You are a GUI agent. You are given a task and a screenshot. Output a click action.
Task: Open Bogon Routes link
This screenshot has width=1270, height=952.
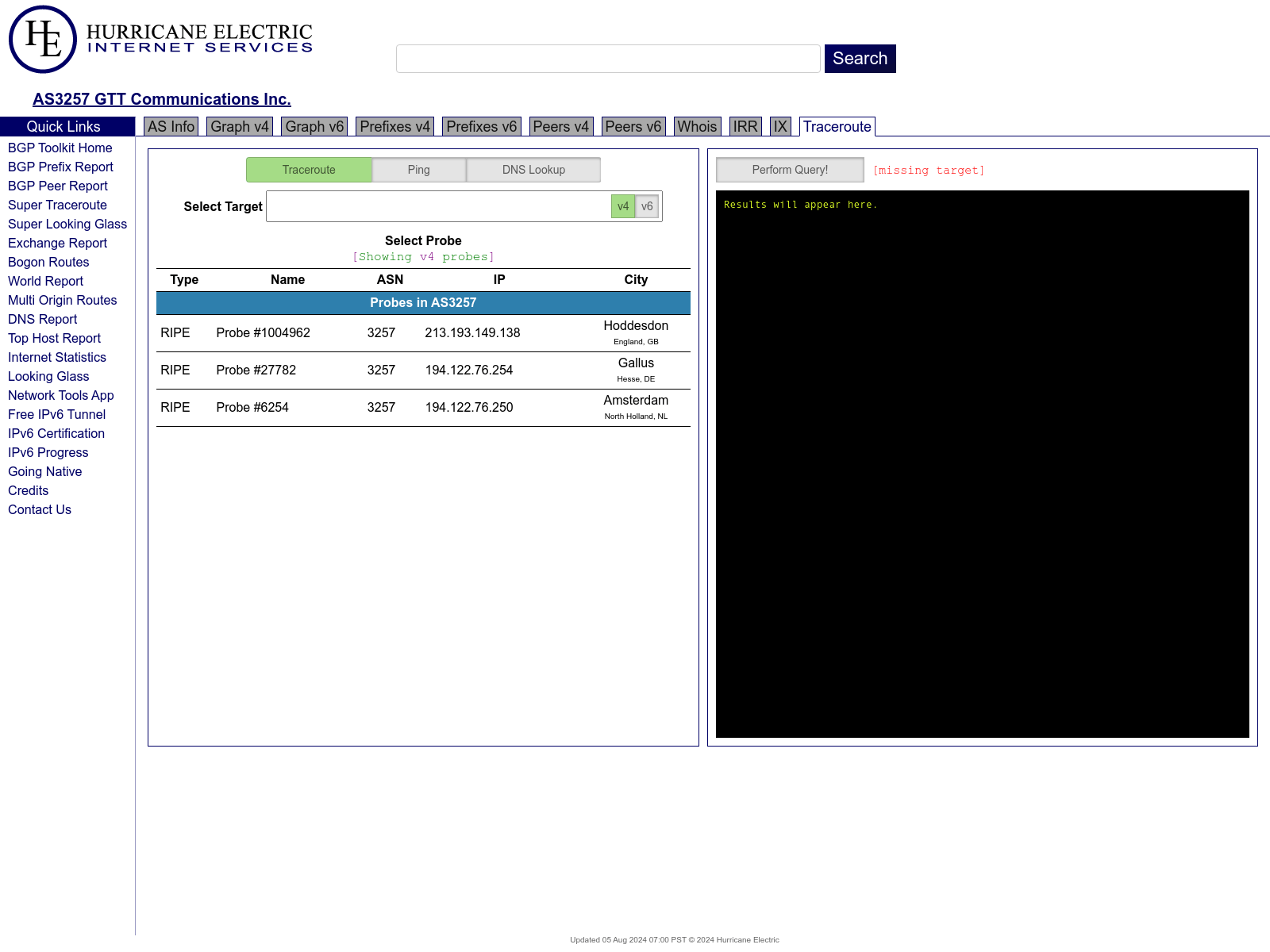tap(48, 262)
